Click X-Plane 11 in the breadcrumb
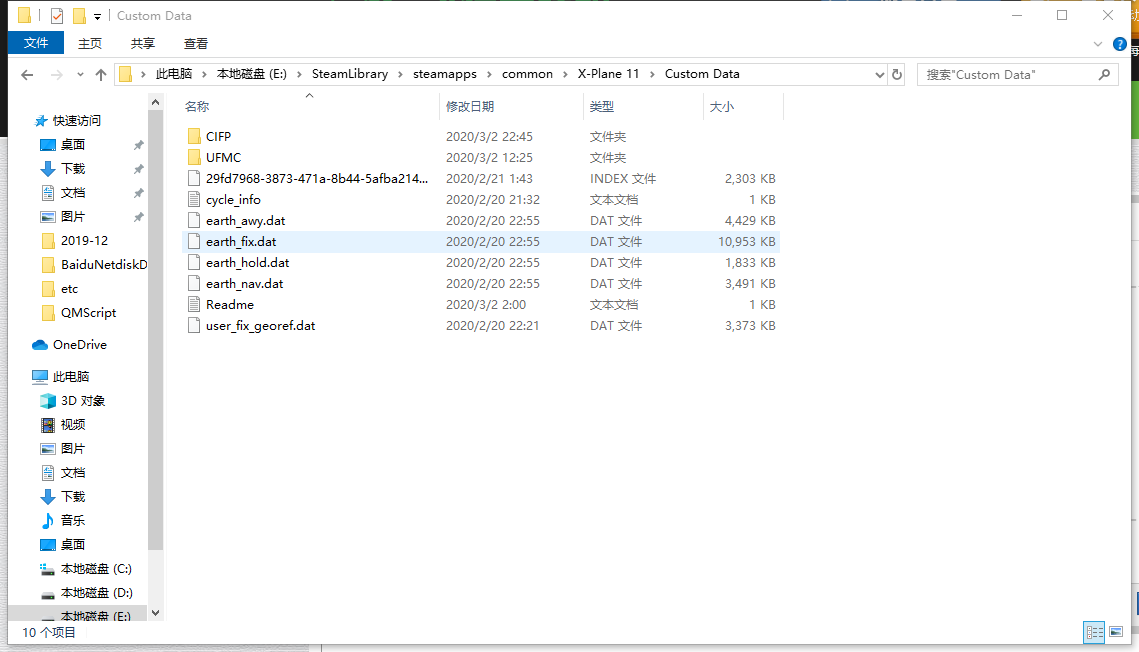Screen dimensions: 1139x652 [609, 74]
